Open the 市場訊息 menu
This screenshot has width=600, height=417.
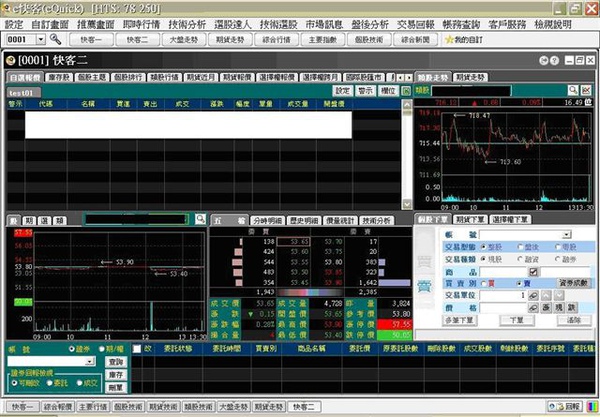(x=324, y=24)
